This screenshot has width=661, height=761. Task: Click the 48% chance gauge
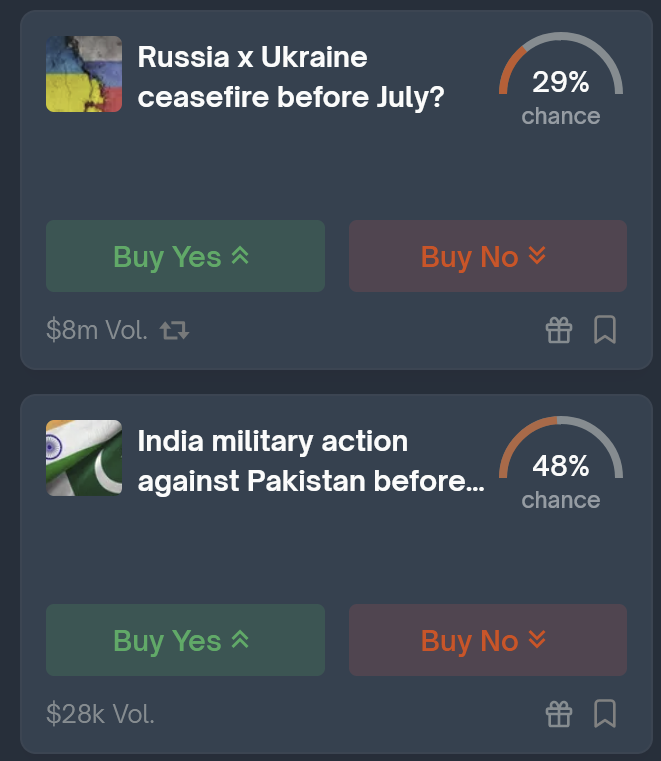(561, 464)
